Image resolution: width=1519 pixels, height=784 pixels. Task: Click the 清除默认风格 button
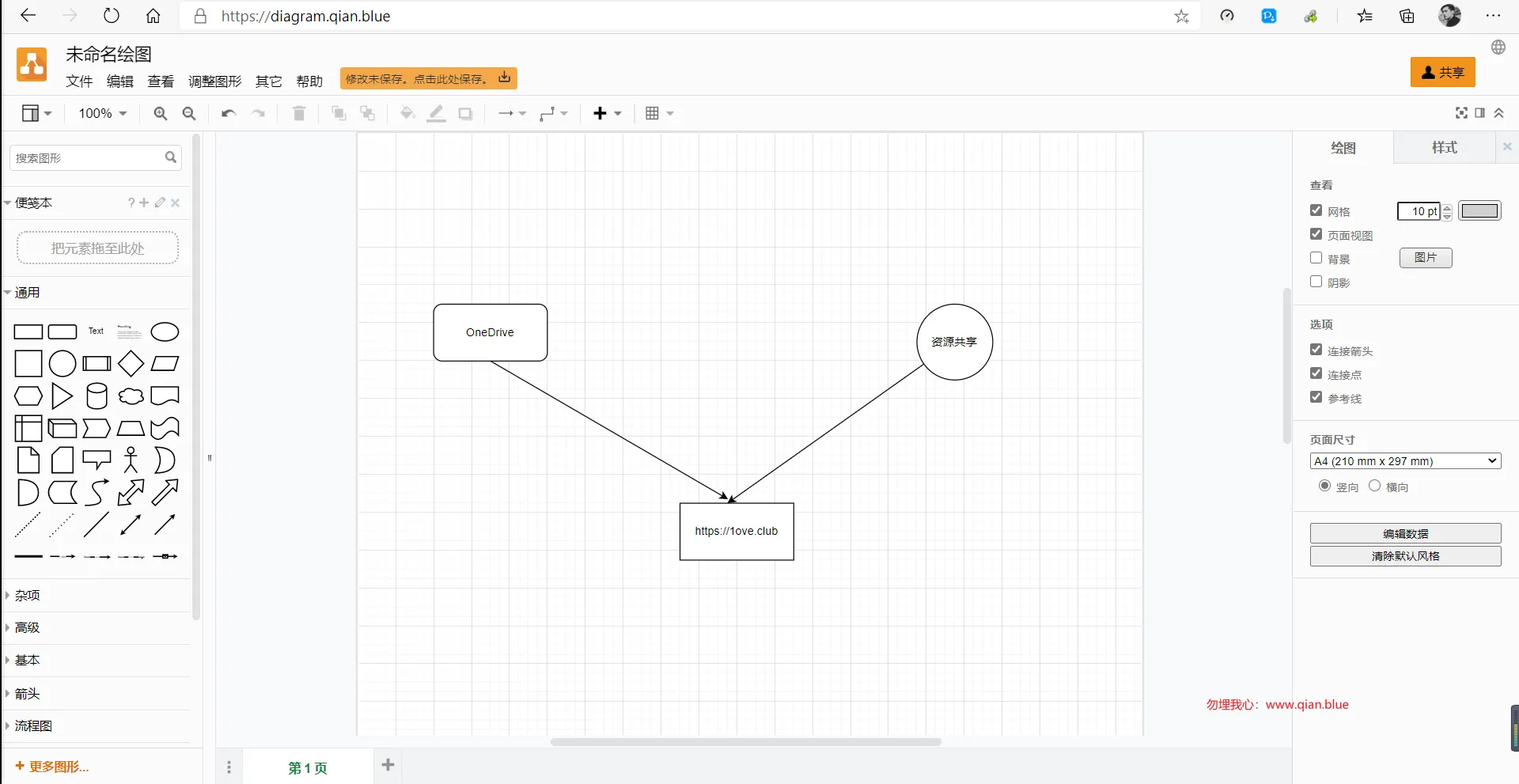1405,556
